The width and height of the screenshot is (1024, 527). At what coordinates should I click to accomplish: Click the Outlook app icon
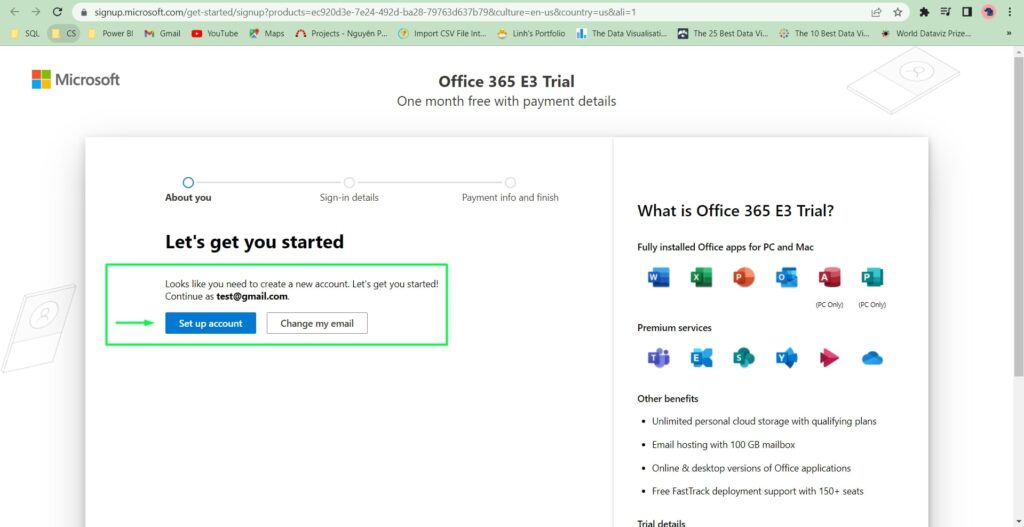[x=786, y=278]
